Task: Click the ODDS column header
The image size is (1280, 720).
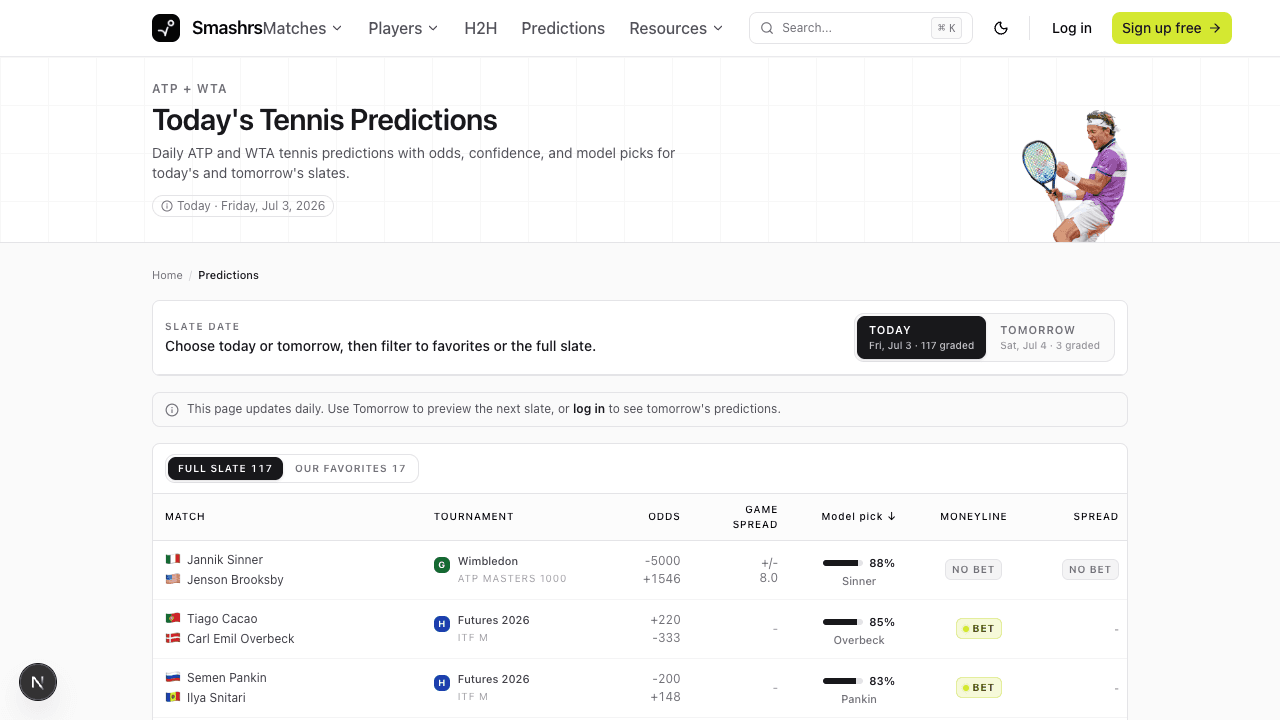Action: pos(664,517)
